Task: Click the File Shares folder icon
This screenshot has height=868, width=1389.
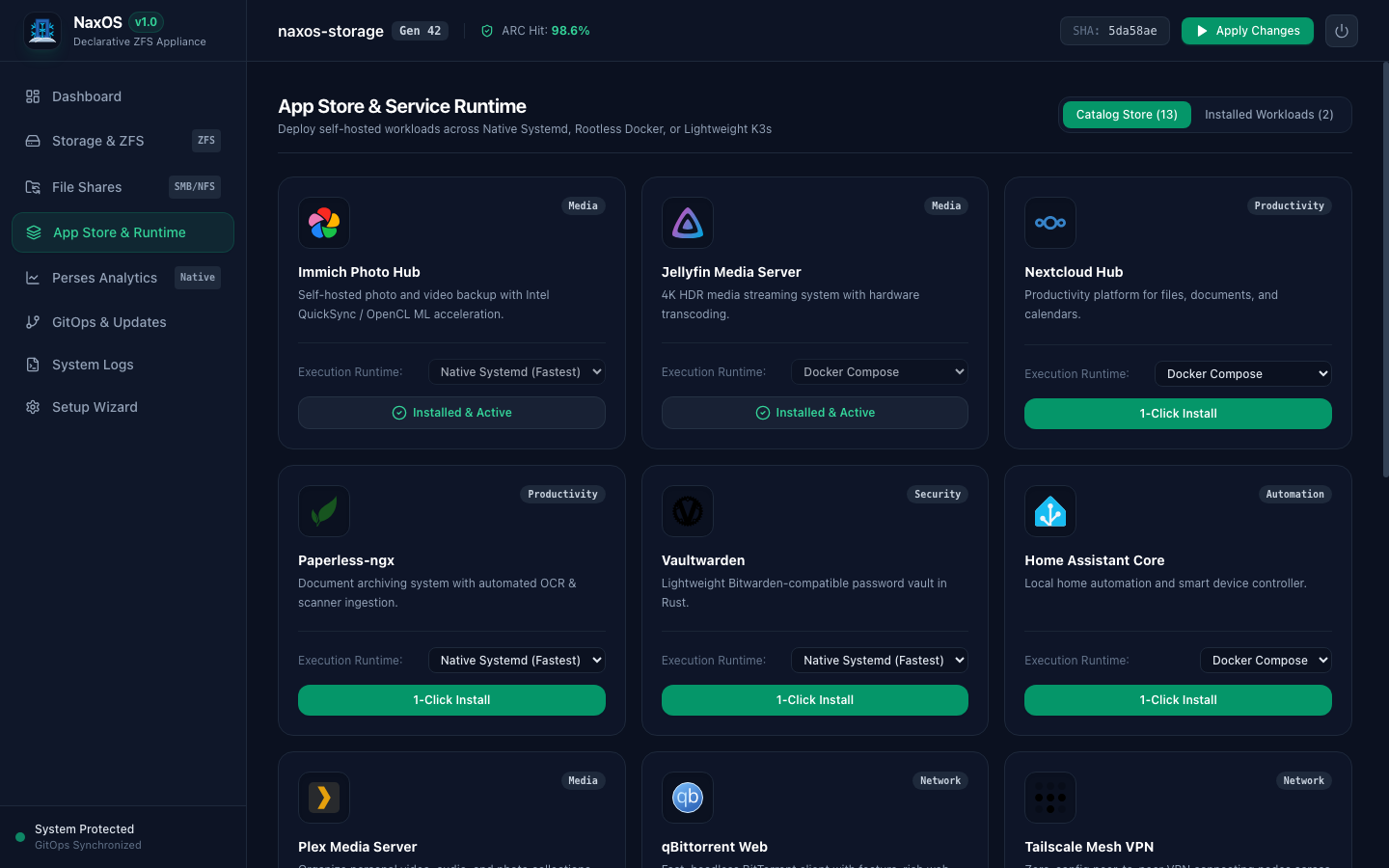Action: (x=33, y=187)
